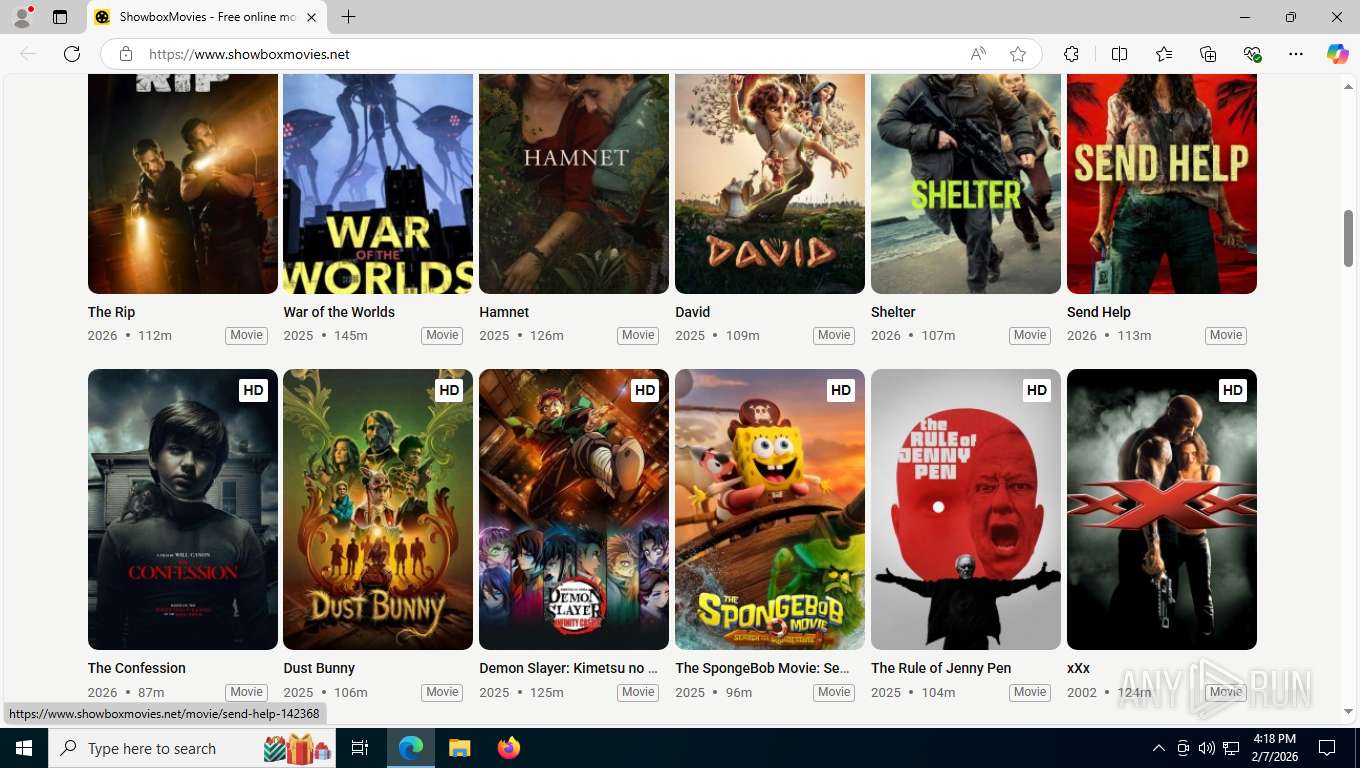Open the notification center icon
The image size is (1360, 768).
[x=1327, y=748]
